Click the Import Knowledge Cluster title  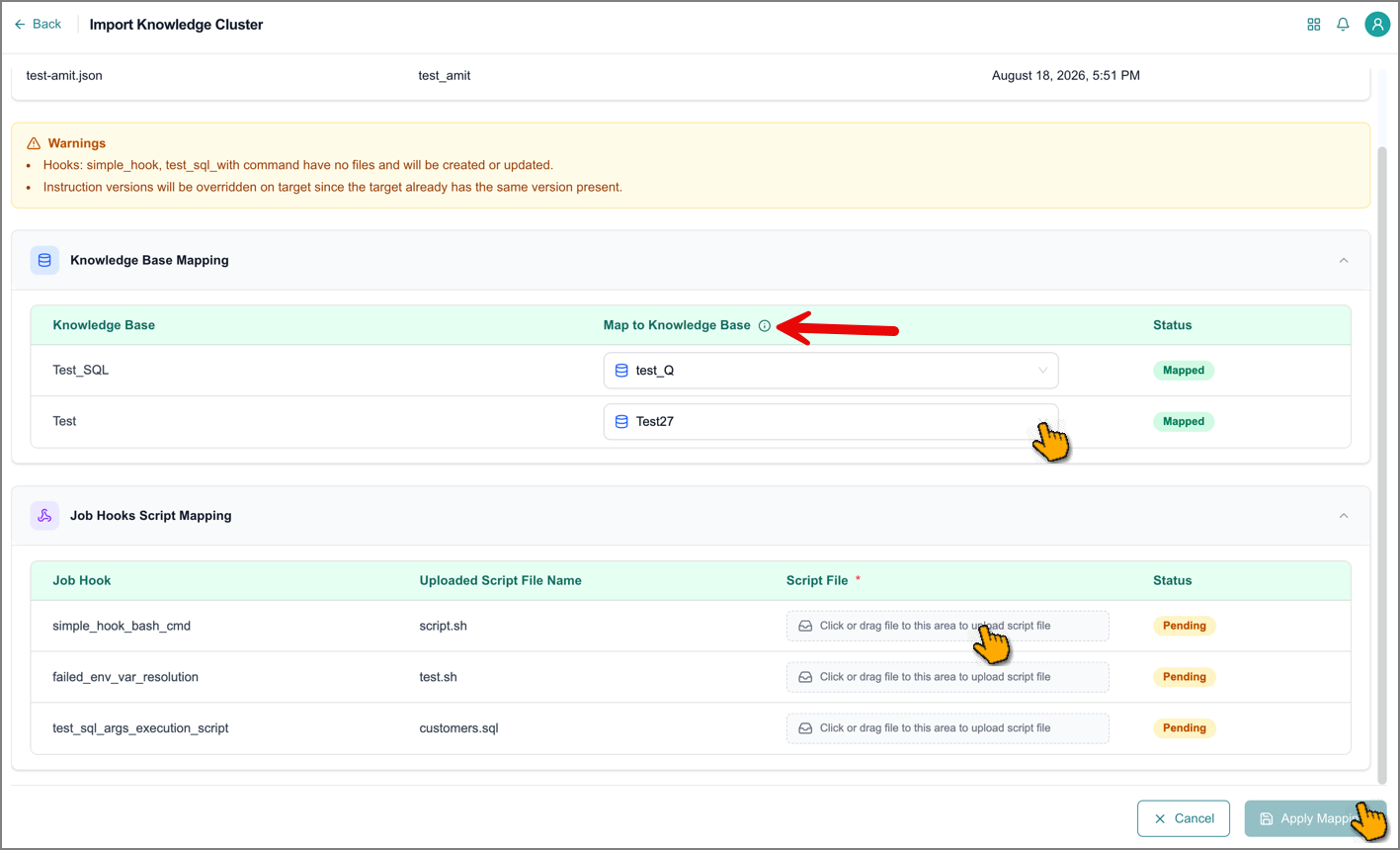(177, 25)
